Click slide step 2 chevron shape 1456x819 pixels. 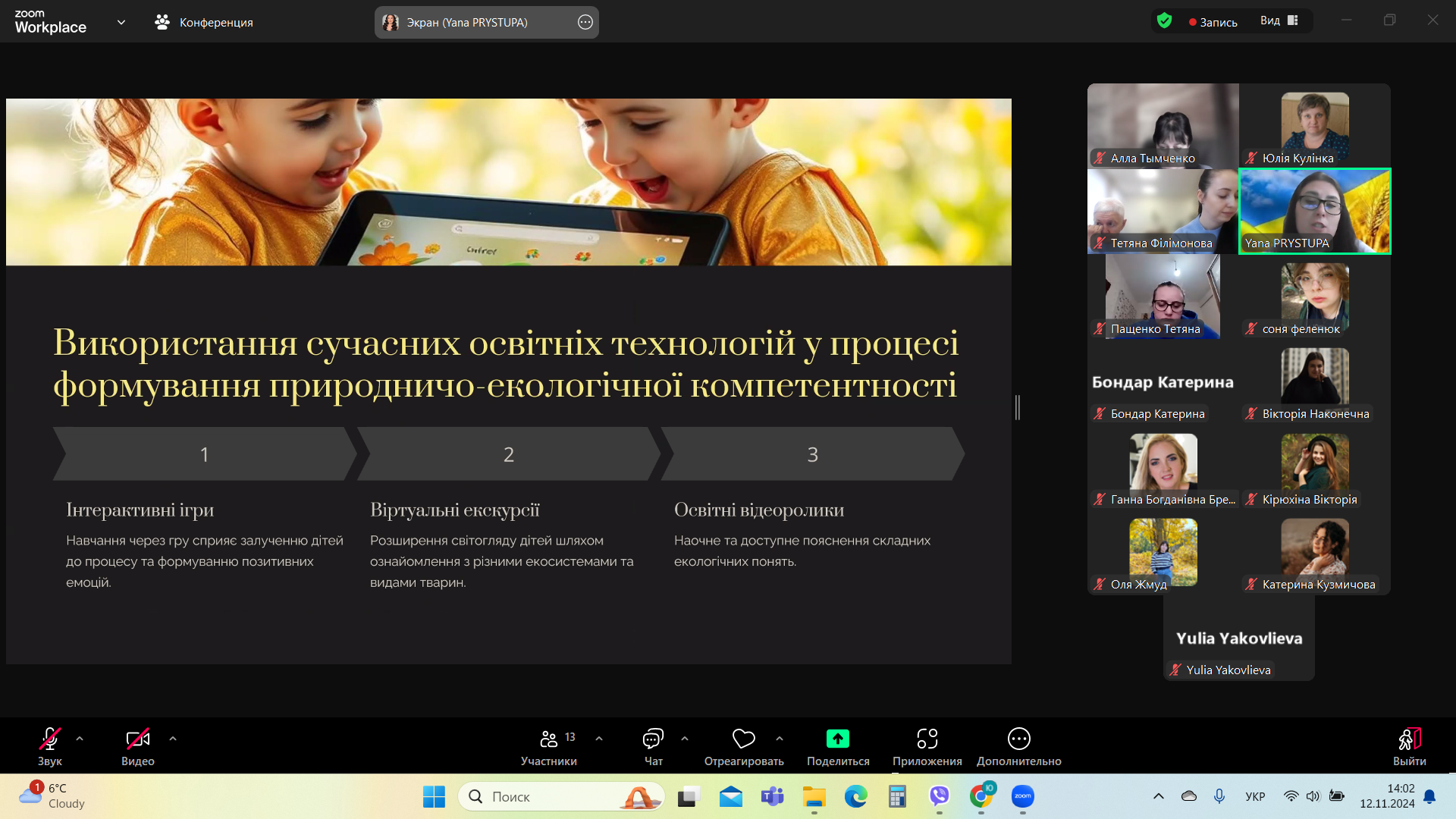click(x=509, y=453)
